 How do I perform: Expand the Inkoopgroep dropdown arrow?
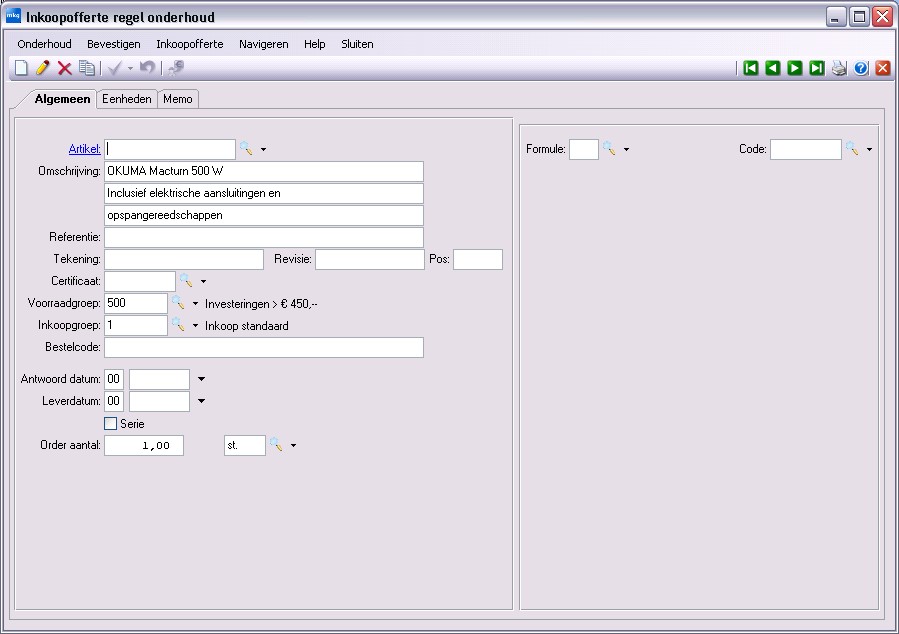pos(196,326)
